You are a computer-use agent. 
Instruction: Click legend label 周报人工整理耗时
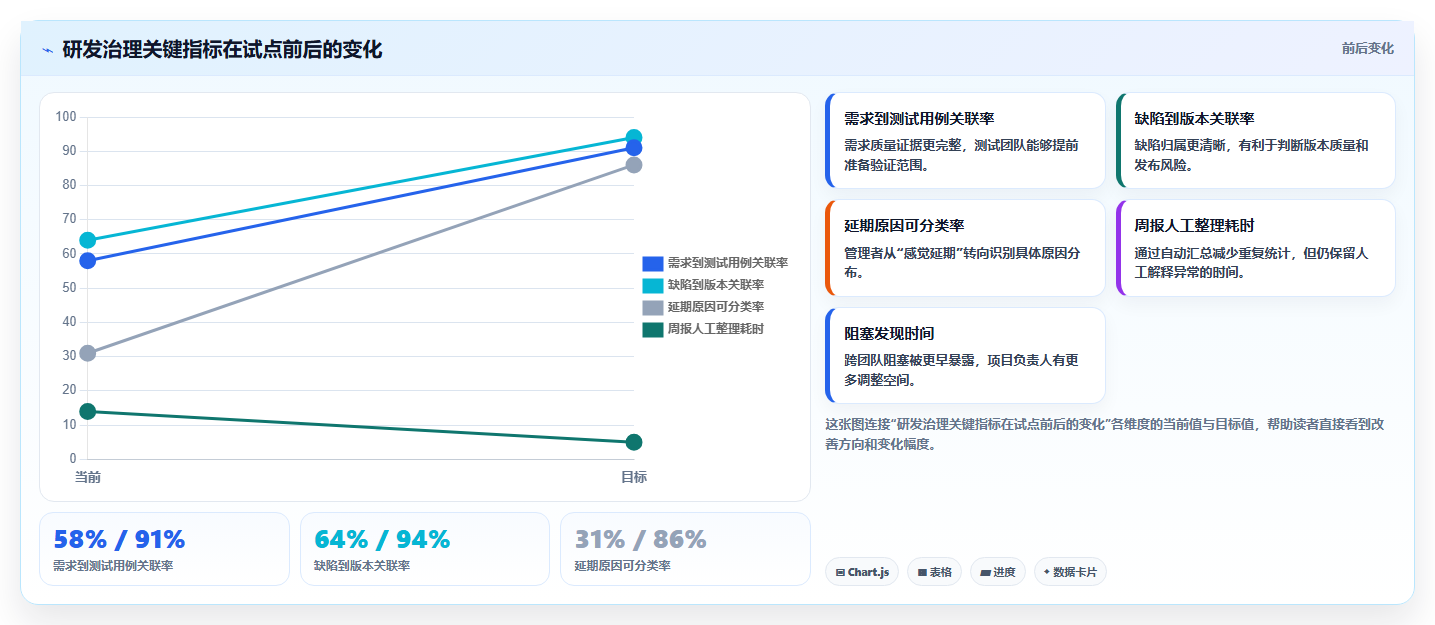(x=716, y=329)
